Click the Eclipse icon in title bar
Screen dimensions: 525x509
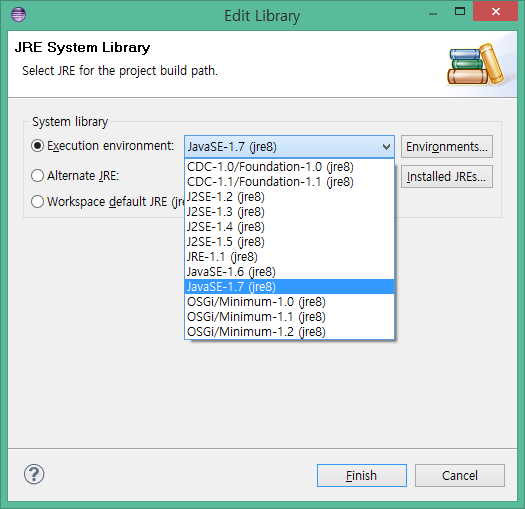tap(18, 14)
